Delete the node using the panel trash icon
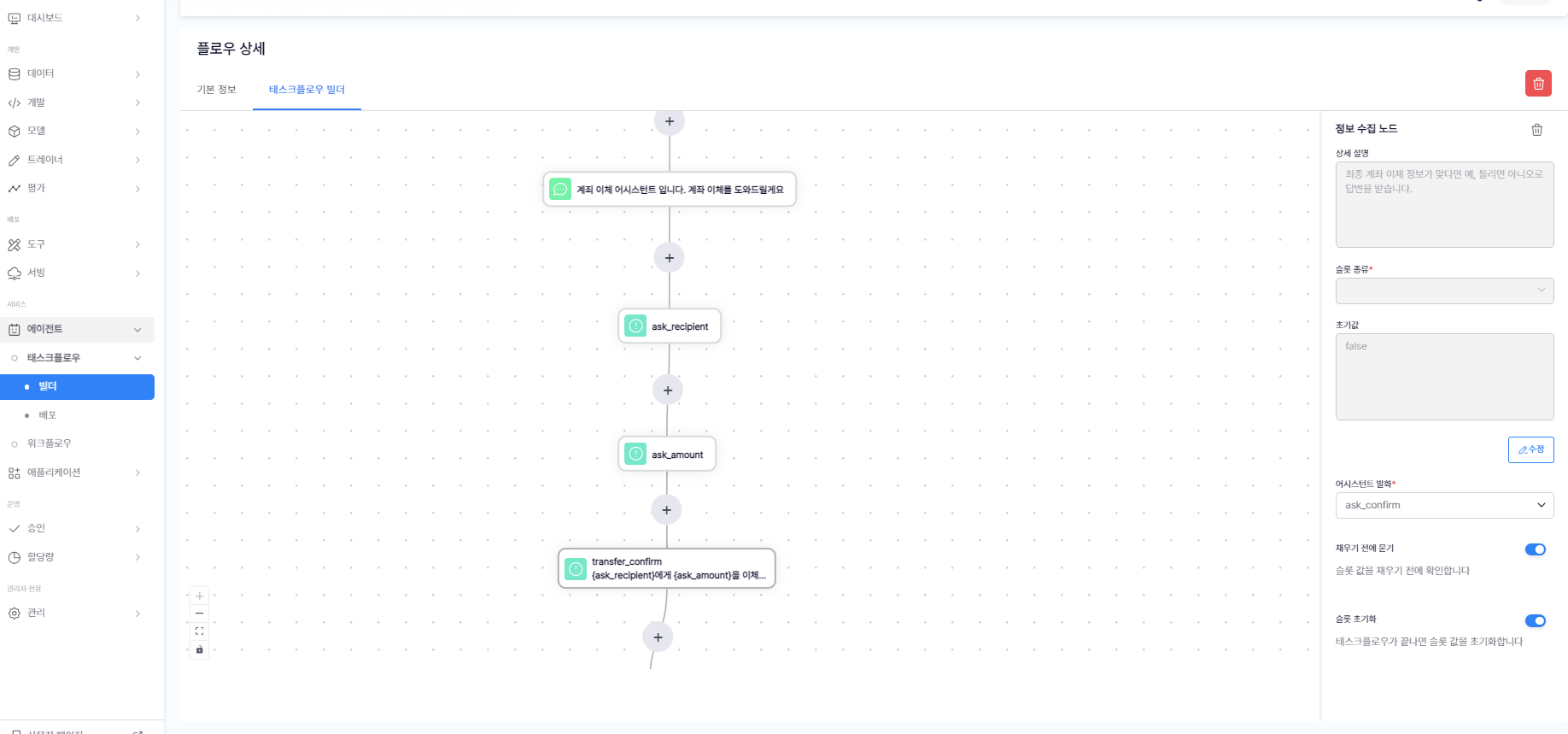1568x734 pixels. (x=1536, y=130)
